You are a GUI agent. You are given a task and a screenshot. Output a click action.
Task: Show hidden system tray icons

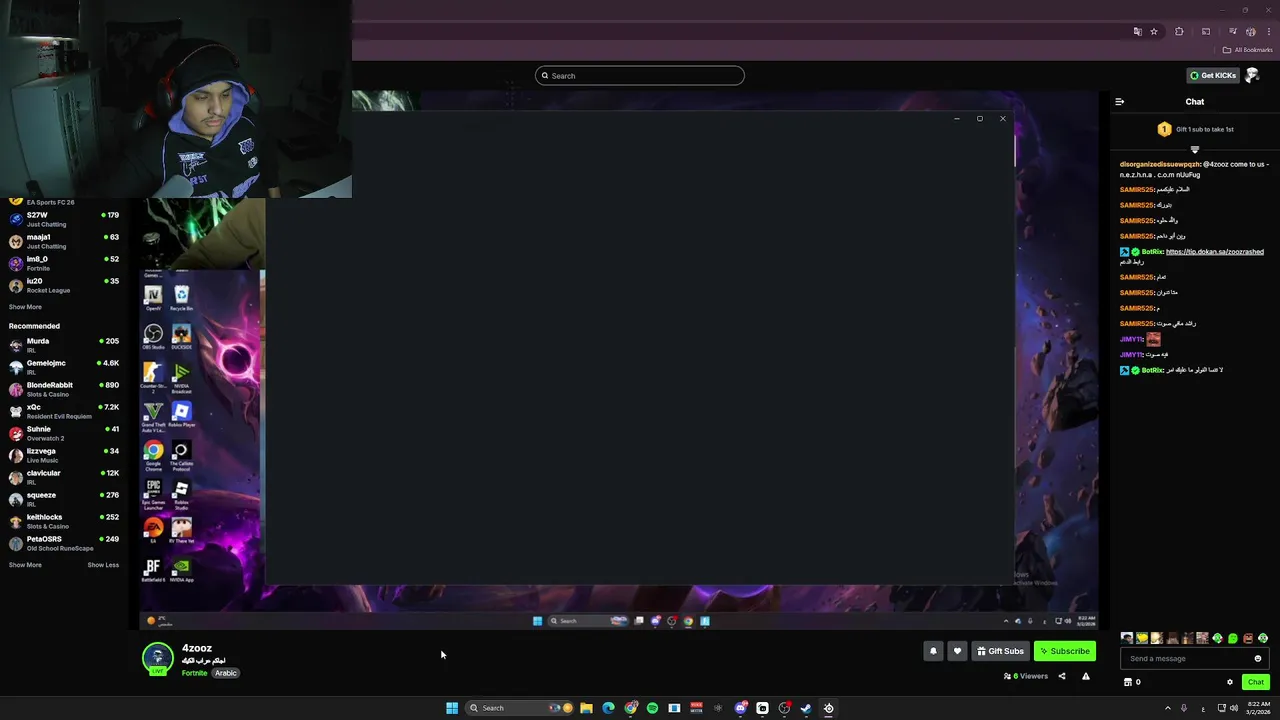[1167, 708]
